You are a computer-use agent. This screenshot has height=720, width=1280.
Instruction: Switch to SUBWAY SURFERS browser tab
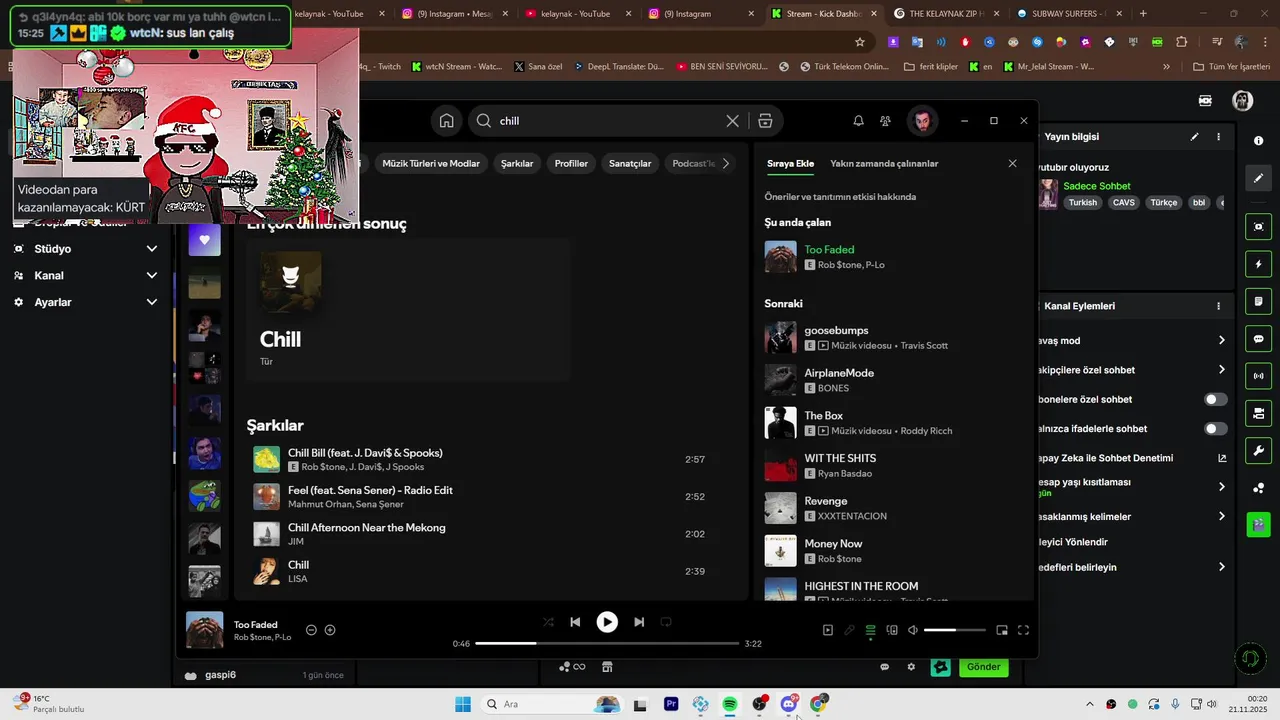(x=1067, y=14)
